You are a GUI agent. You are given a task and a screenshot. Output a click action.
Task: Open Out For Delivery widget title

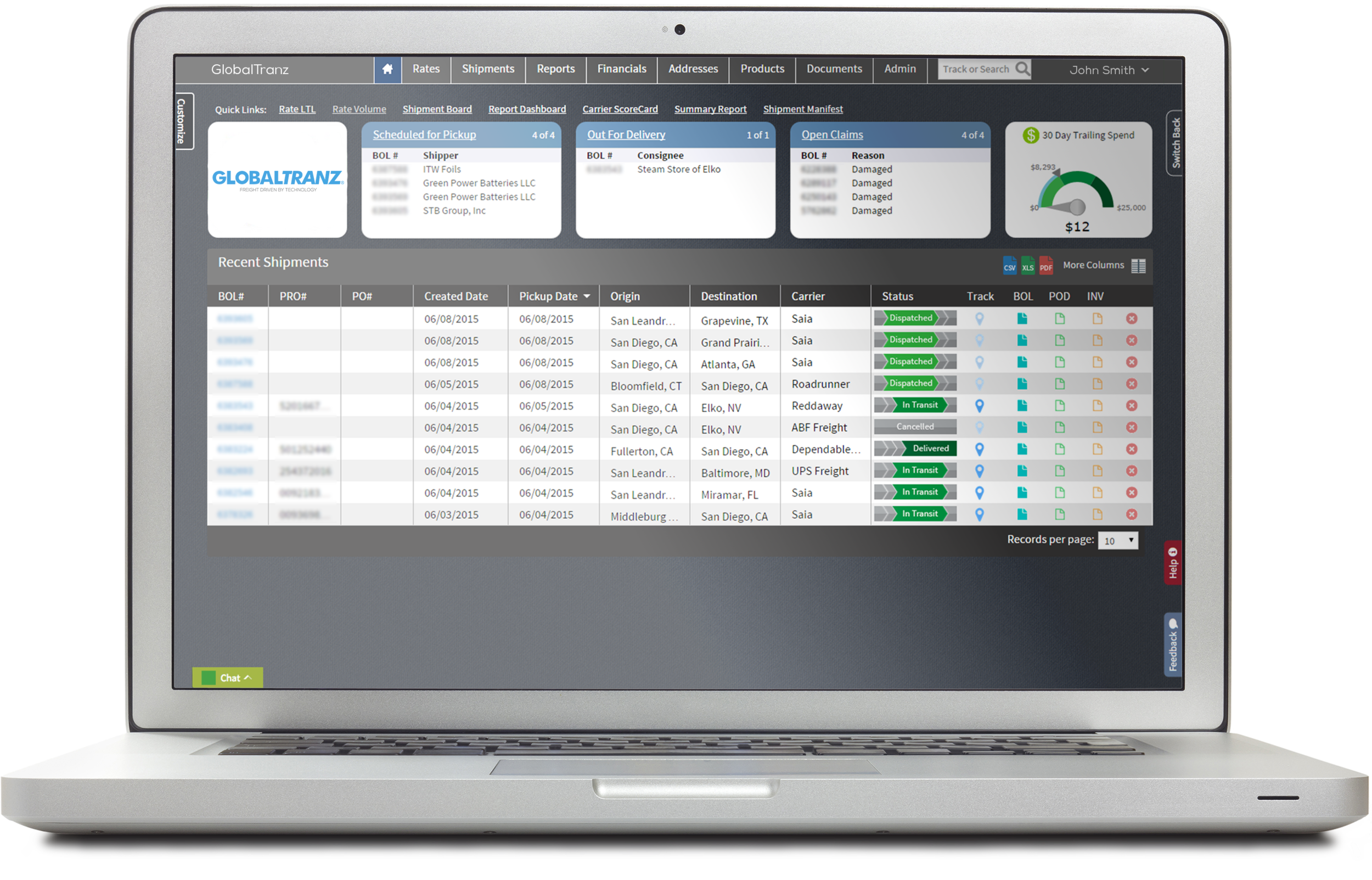coord(626,135)
